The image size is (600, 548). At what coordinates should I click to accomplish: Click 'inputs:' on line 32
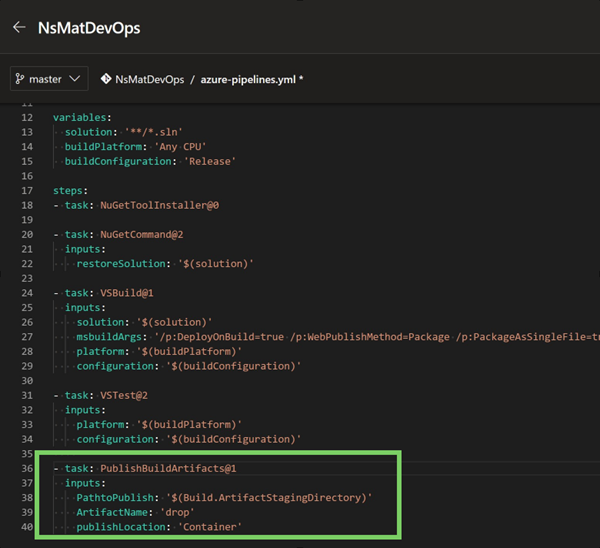pyautogui.click(x=85, y=410)
